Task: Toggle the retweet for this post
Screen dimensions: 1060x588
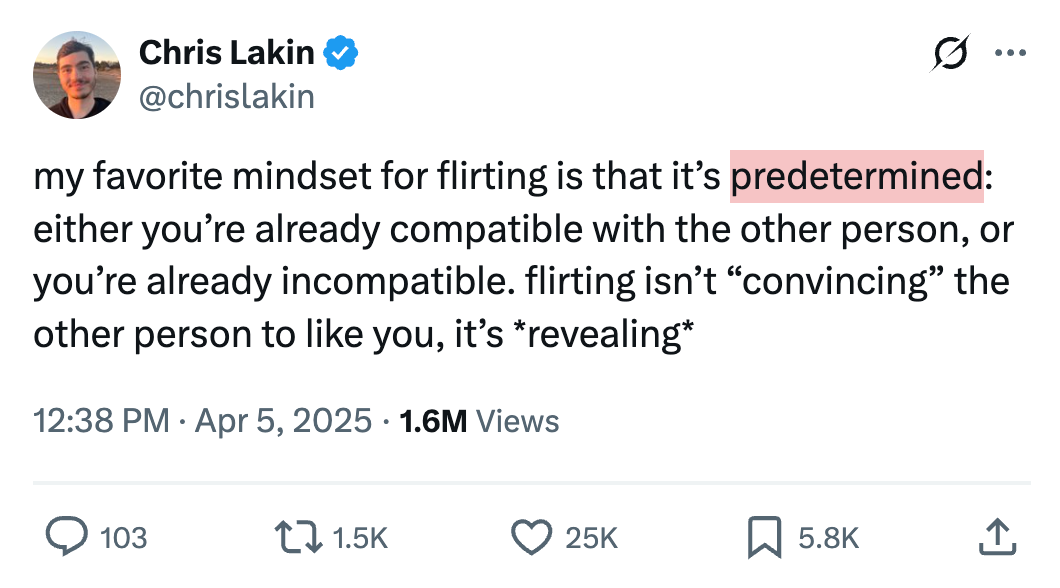Action: tap(294, 537)
